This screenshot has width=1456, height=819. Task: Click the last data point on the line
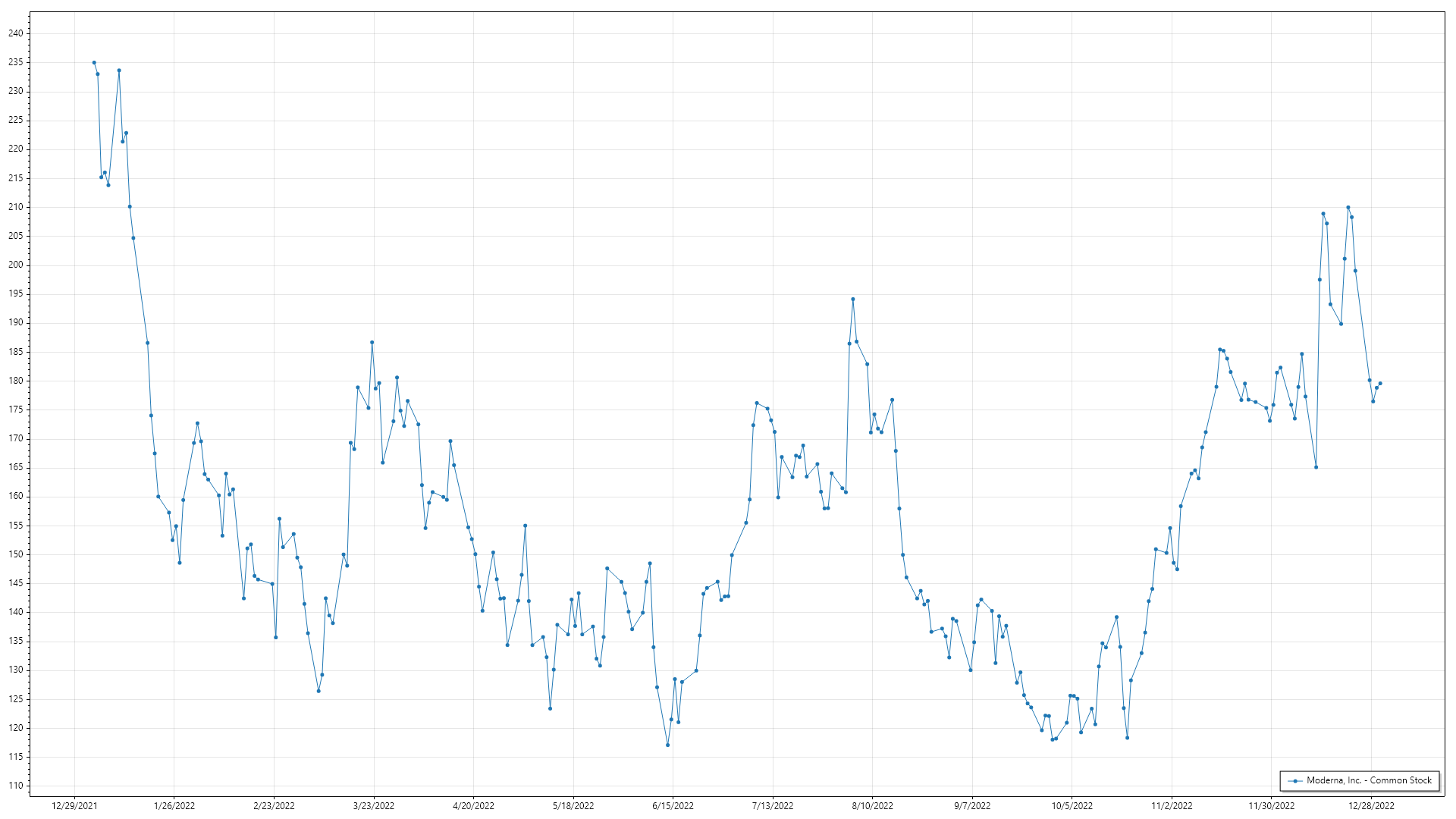click(x=1380, y=384)
